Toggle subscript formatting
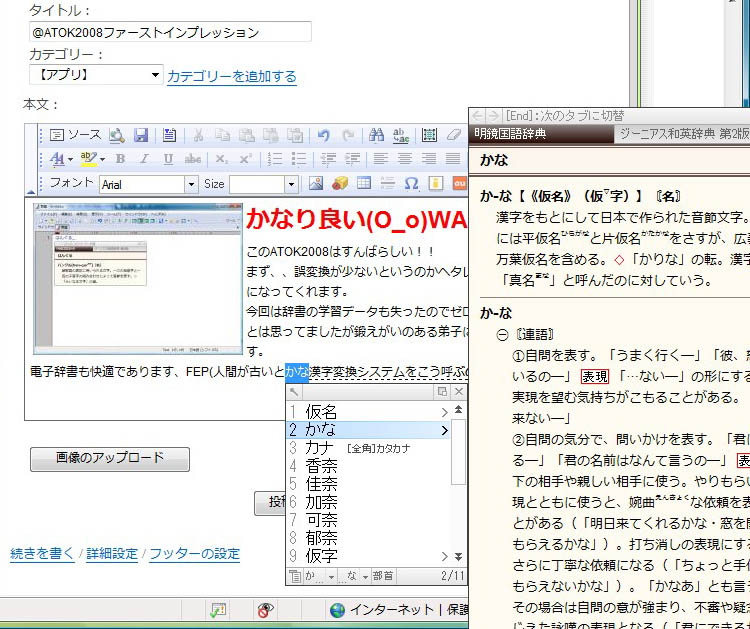The width and height of the screenshot is (750, 629). (x=221, y=159)
